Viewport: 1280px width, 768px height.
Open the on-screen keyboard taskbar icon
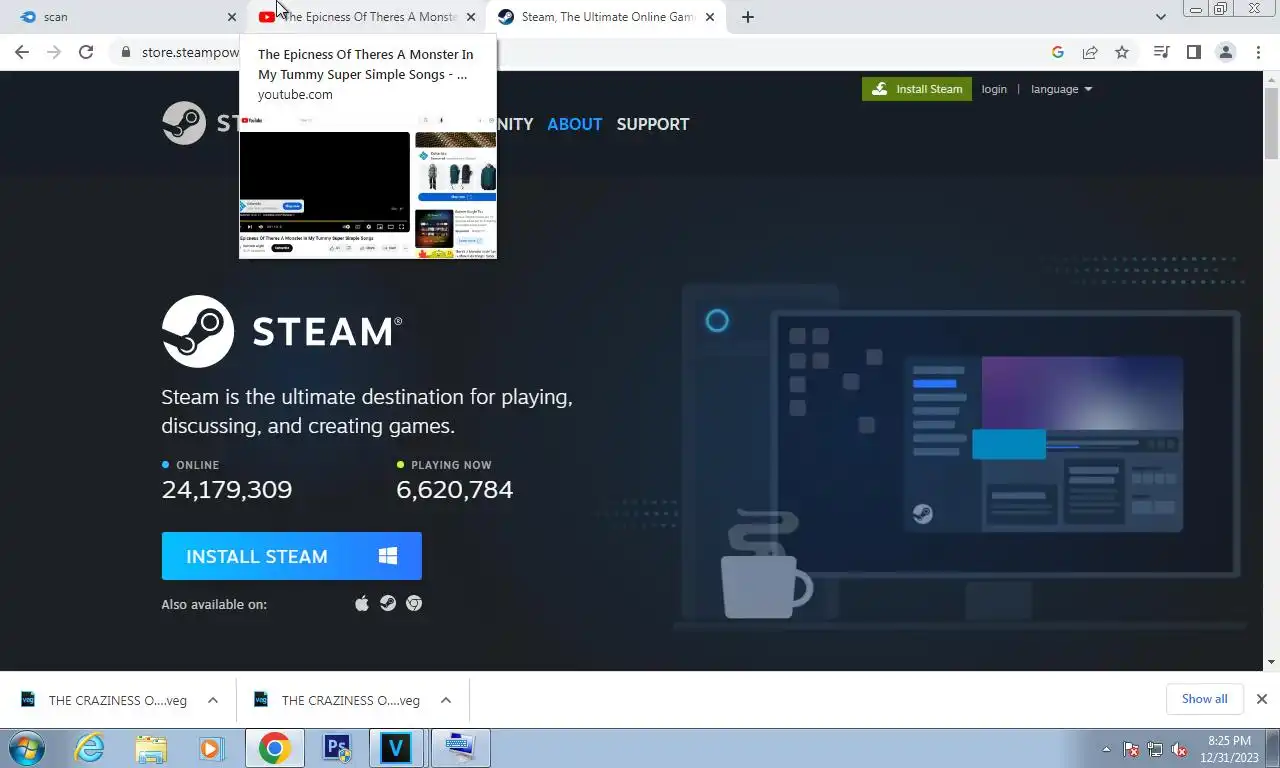(x=460, y=748)
